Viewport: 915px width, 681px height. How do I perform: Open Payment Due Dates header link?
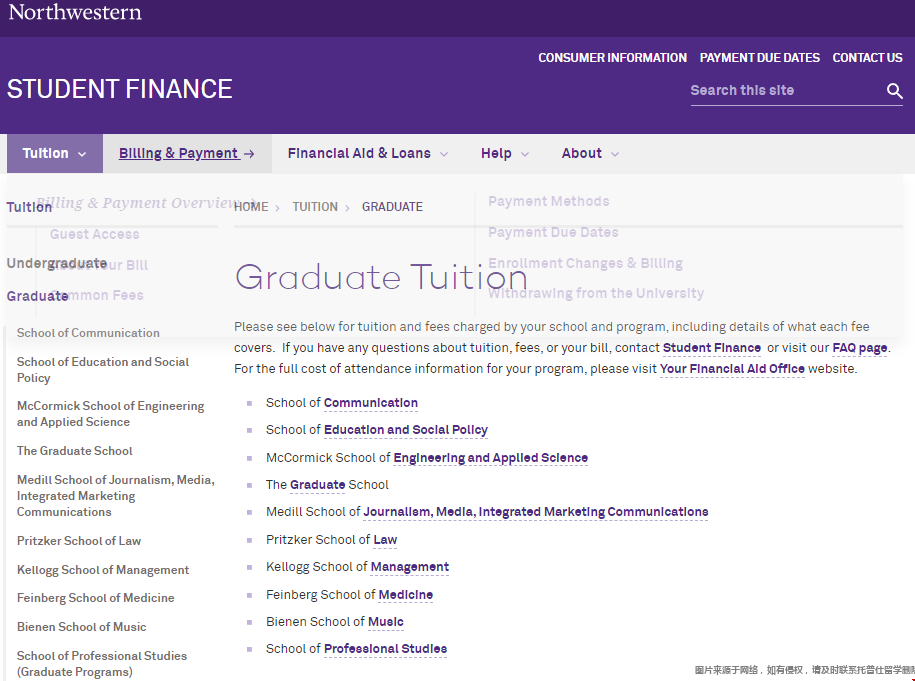(x=760, y=58)
